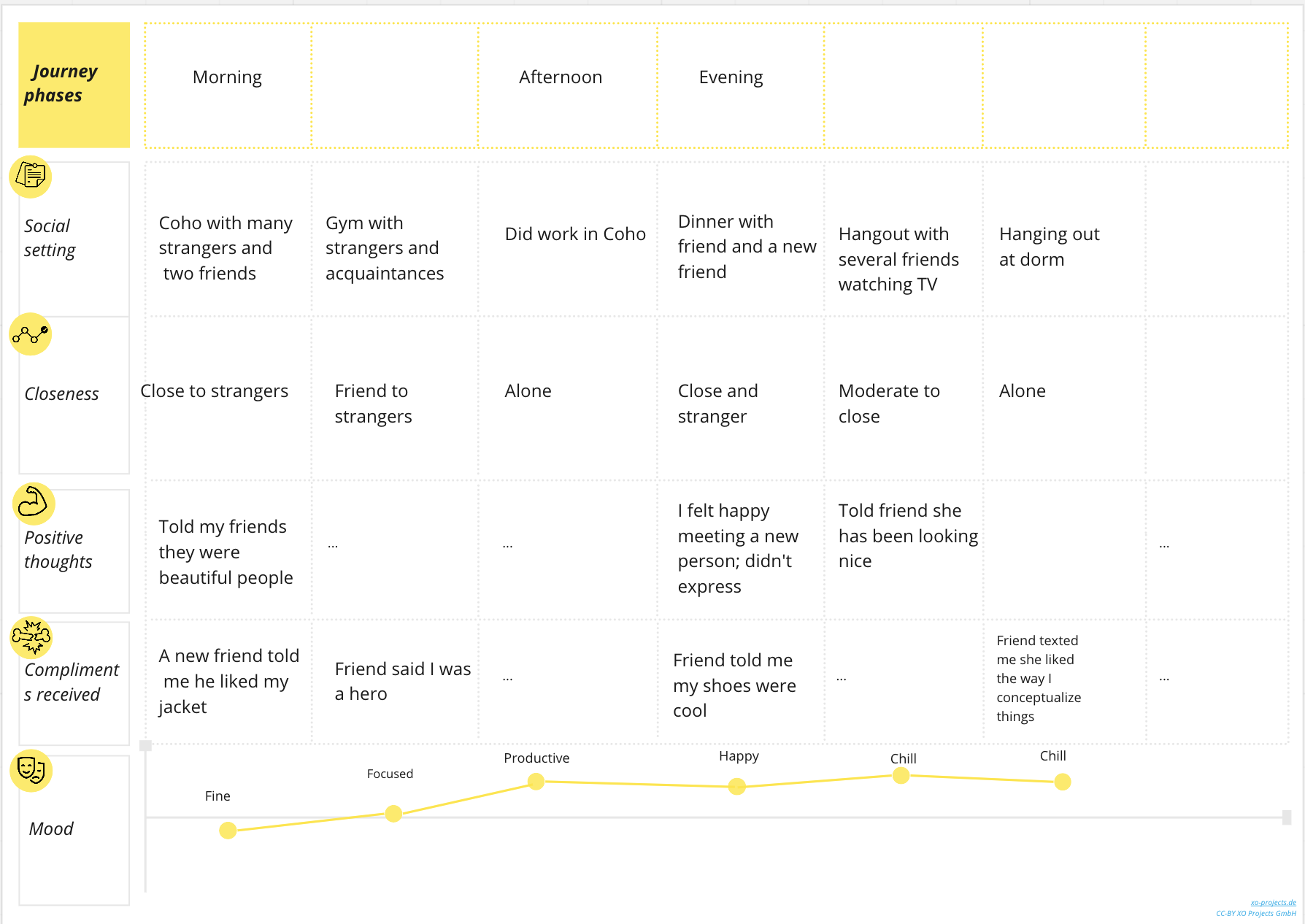Viewport: 1305px width, 924px height.
Task: Select the yellow Journey phases box
Action: pos(74,85)
